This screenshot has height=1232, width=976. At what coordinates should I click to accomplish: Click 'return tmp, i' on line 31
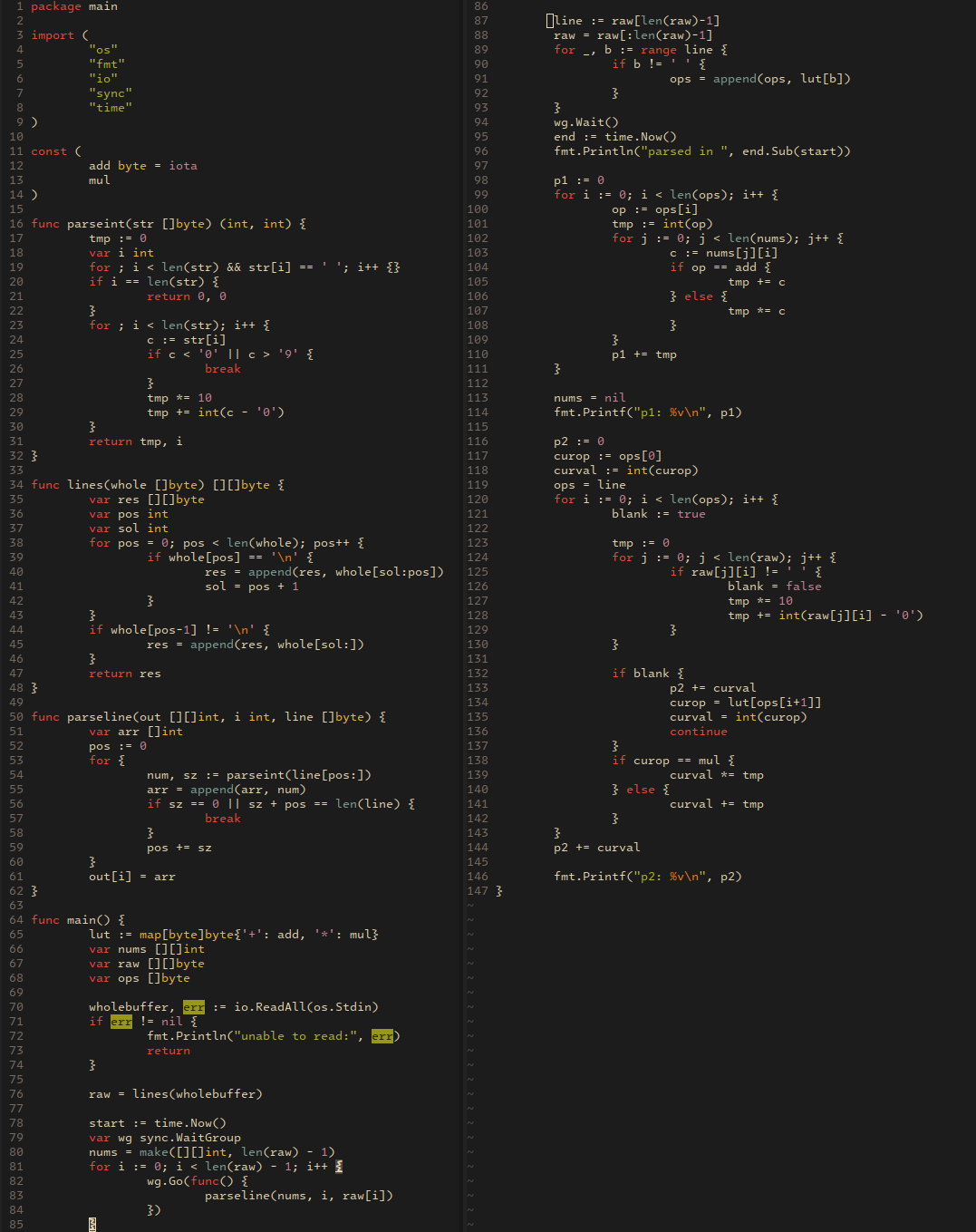(136, 441)
